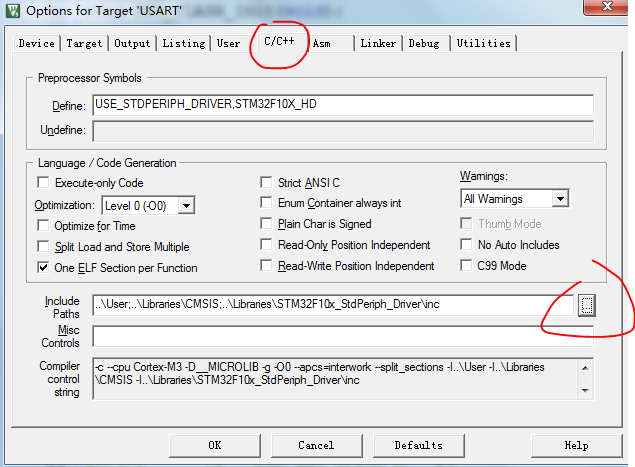Switch to the Debug tab
Screen dimensions: 635x467
point(424,43)
